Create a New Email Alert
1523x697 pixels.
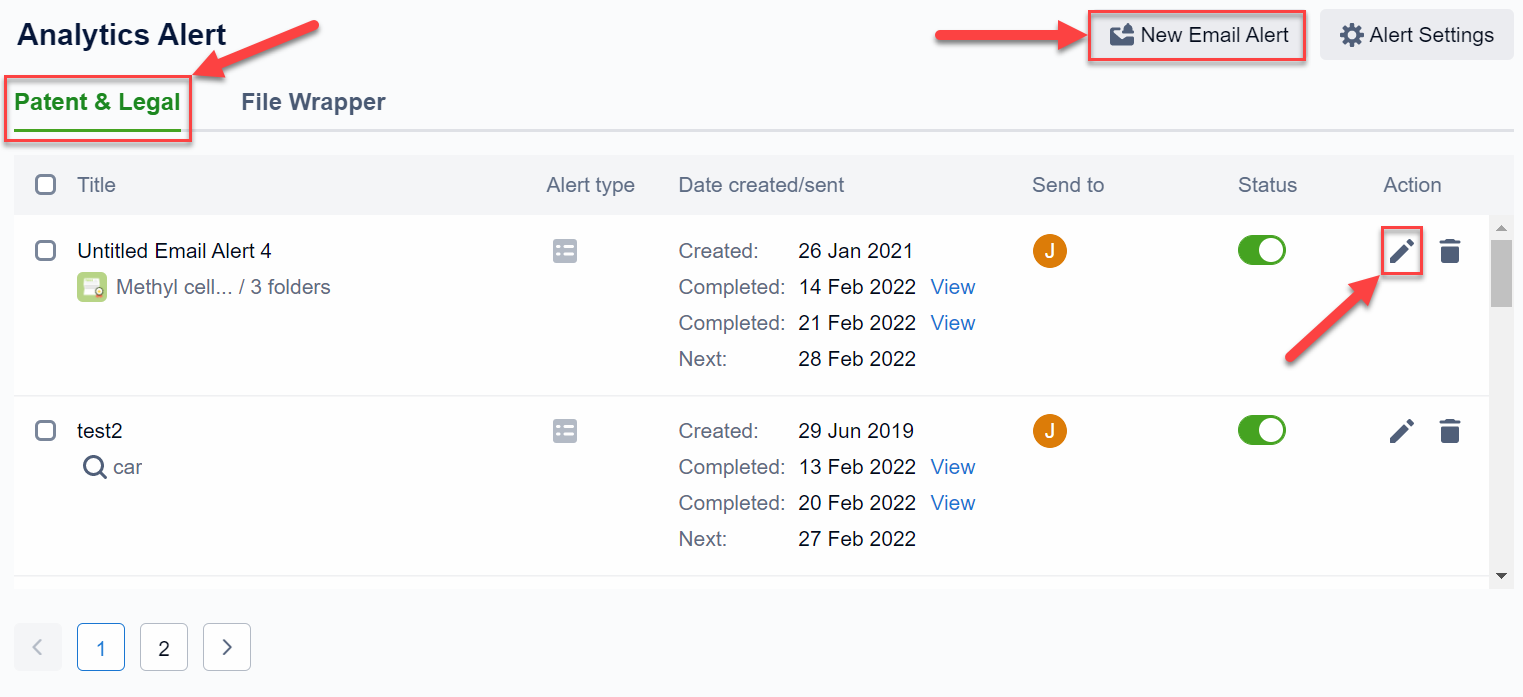1197,35
